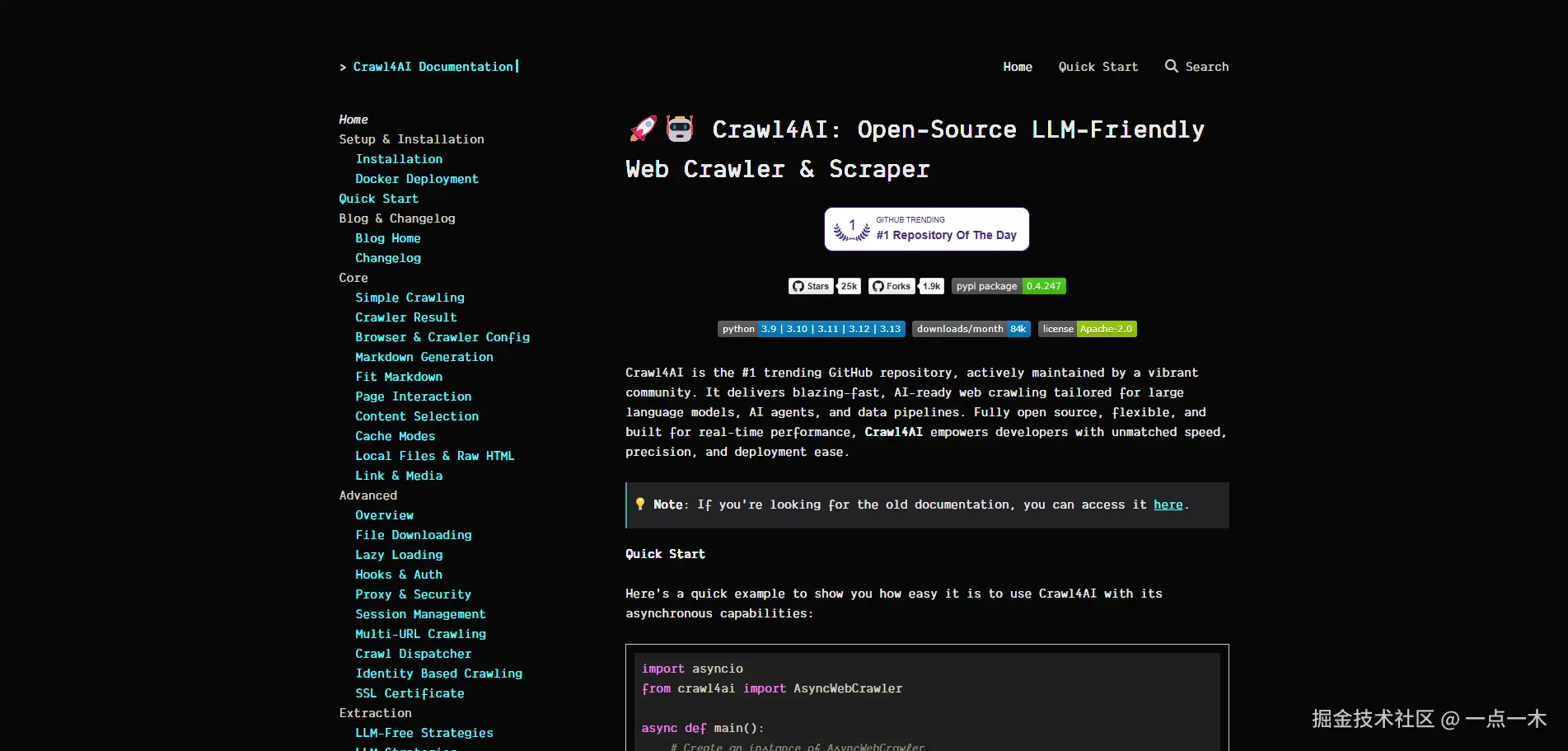Click the robot emoji in page title
1568x751 pixels.
(x=679, y=129)
